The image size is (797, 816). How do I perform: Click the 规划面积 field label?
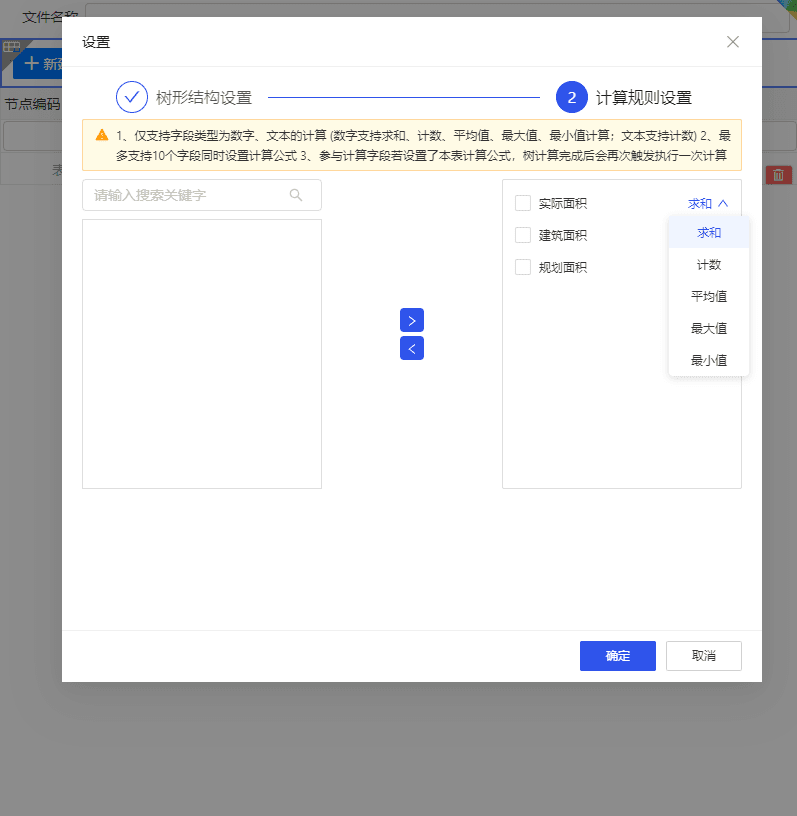[x=563, y=267]
